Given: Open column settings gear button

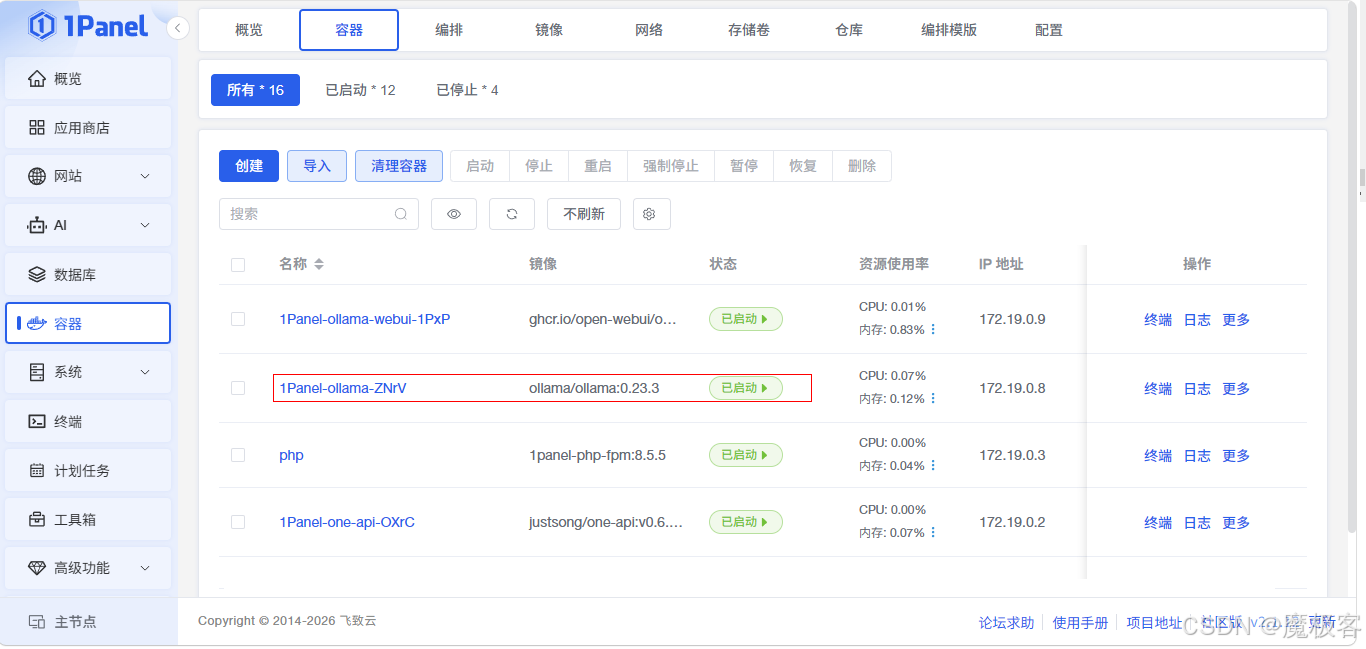Looking at the screenshot, I should tap(651, 214).
